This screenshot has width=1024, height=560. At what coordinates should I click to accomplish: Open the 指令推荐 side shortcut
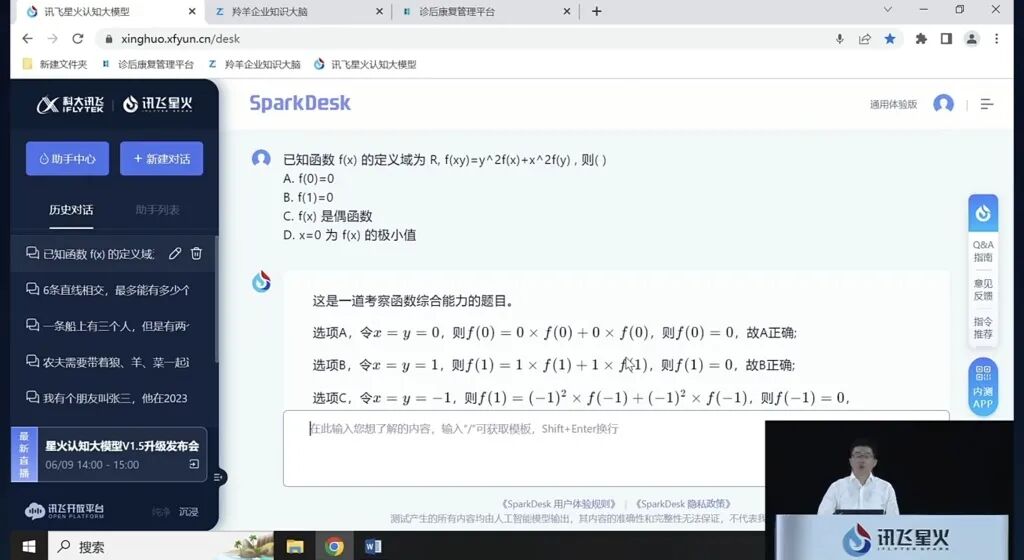[x=983, y=328]
